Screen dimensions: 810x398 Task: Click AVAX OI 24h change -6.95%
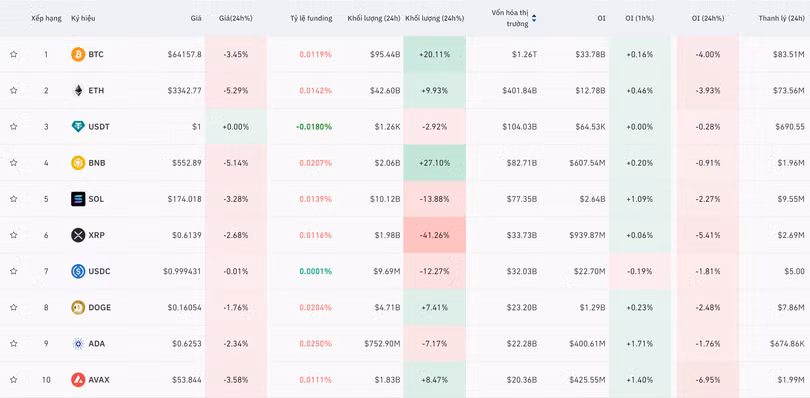(708, 380)
